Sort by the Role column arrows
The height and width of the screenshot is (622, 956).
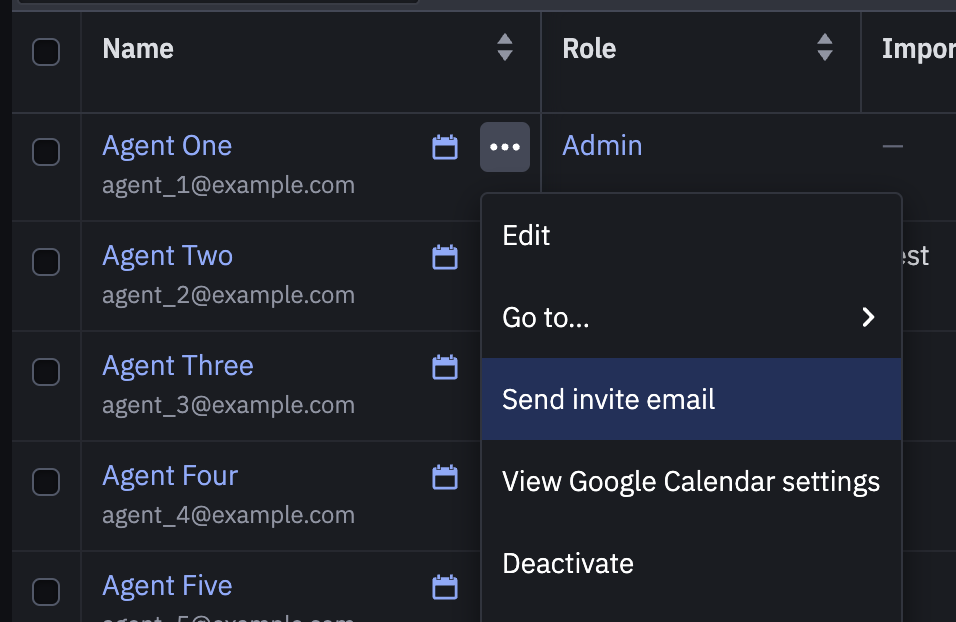pos(825,48)
